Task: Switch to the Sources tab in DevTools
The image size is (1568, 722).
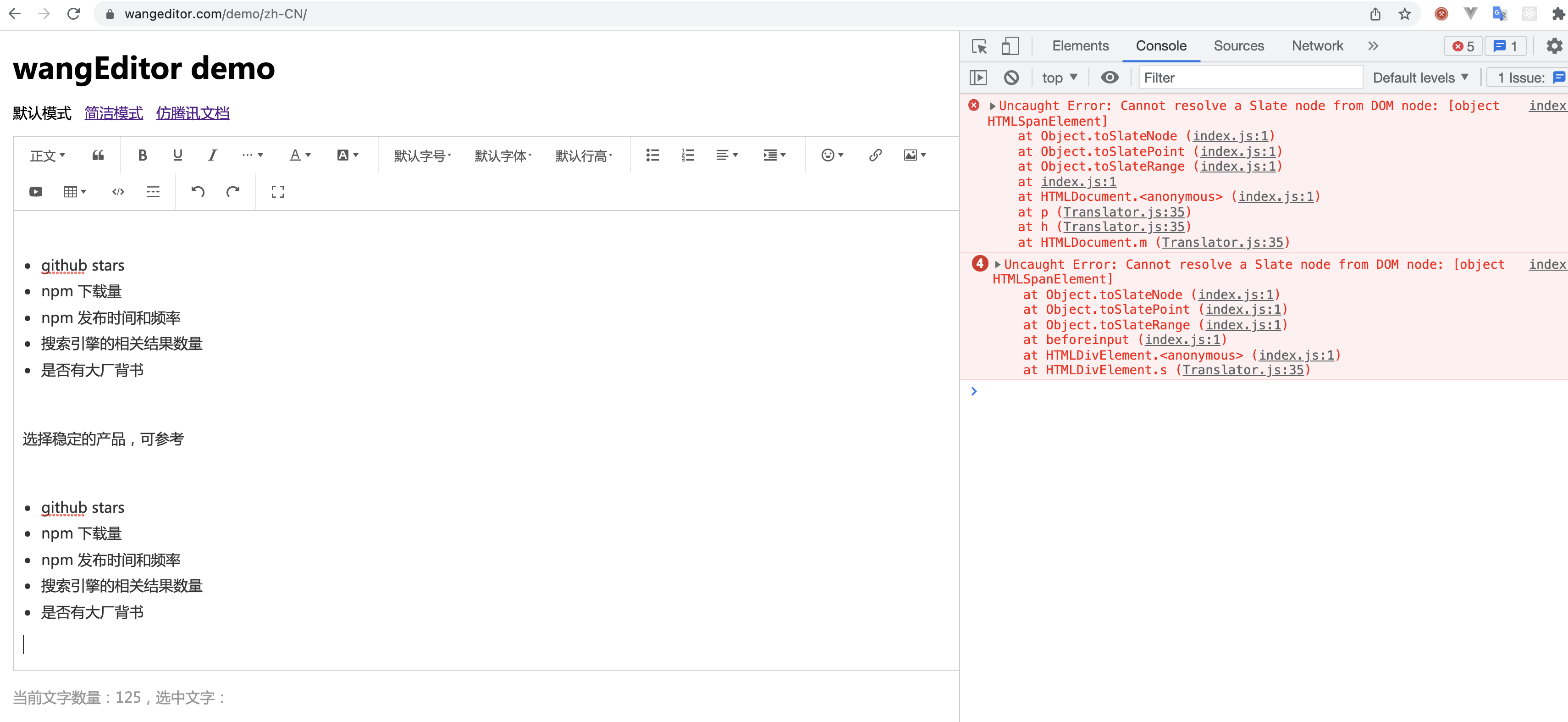Action: coord(1239,46)
